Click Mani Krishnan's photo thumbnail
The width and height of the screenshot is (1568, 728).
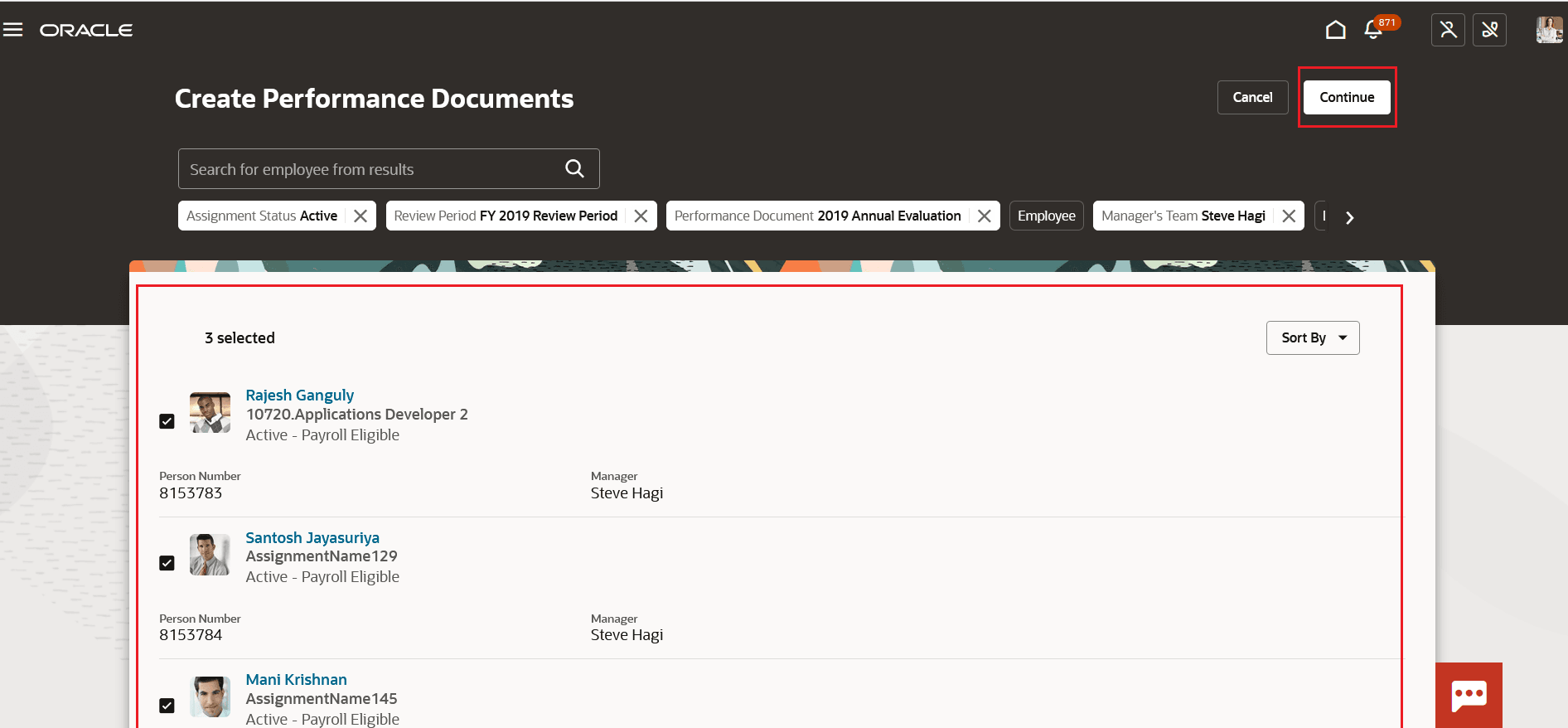[210, 696]
